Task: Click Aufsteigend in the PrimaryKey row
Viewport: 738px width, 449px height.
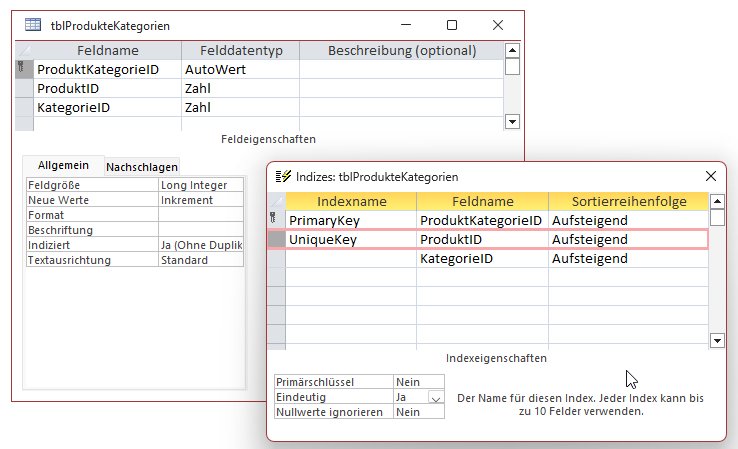Action: [x=629, y=220]
